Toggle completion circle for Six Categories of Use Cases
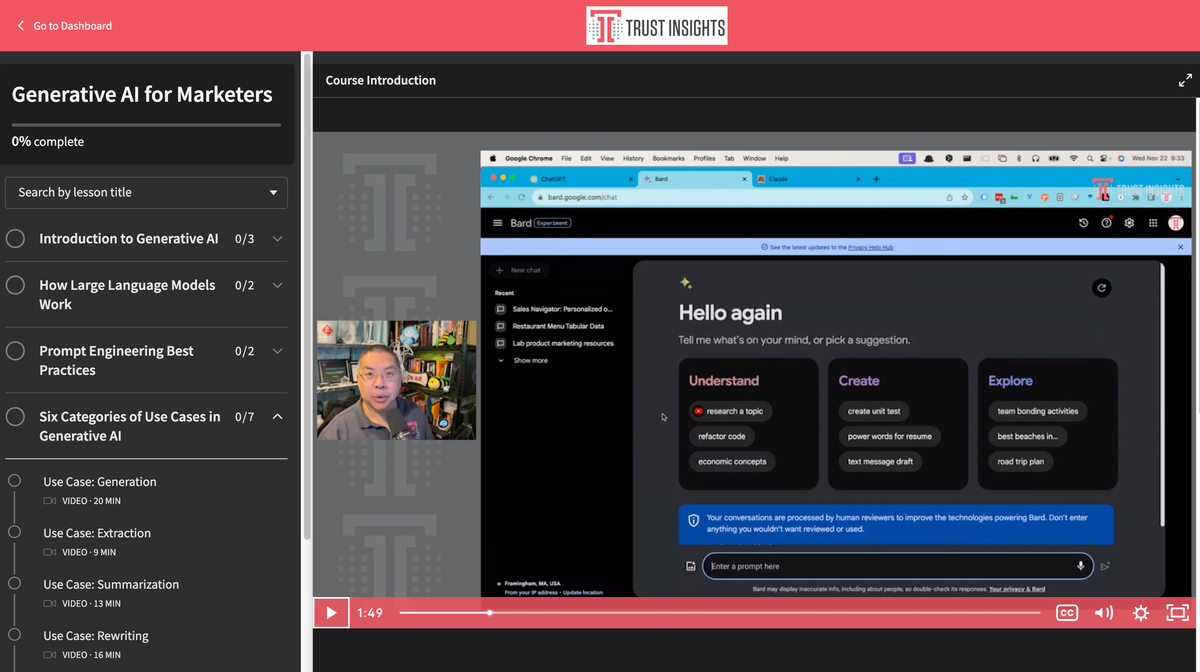Image resolution: width=1200 pixels, height=672 pixels. (15, 417)
